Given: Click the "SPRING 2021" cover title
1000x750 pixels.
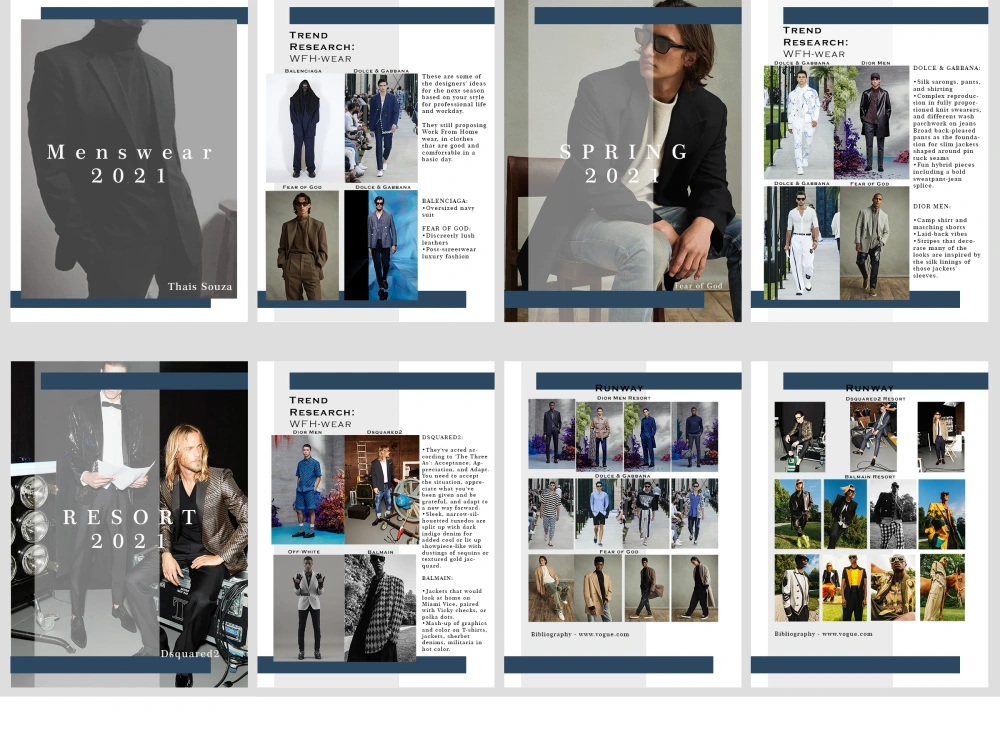Looking at the screenshot, I should (623, 163).
